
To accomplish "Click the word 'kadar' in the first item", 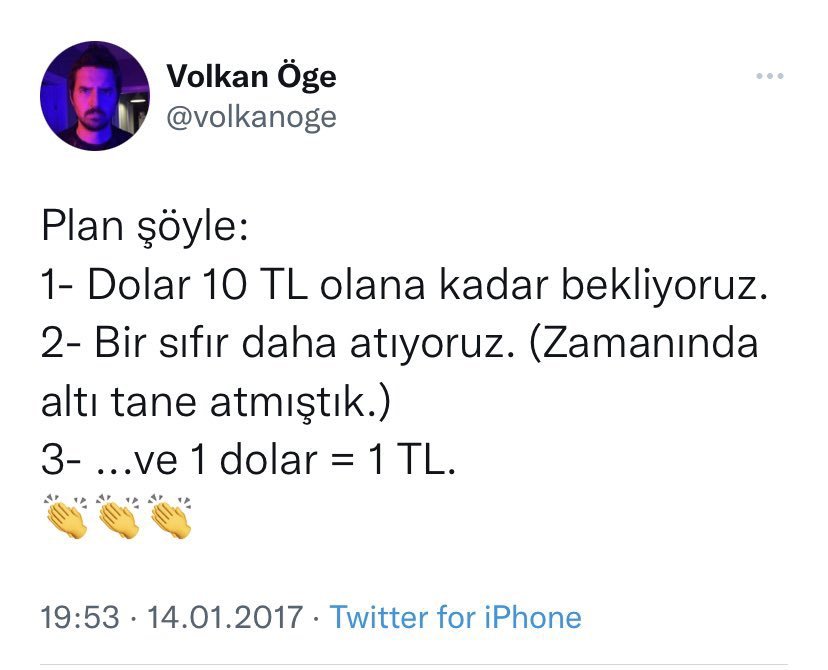I will 494,286.
